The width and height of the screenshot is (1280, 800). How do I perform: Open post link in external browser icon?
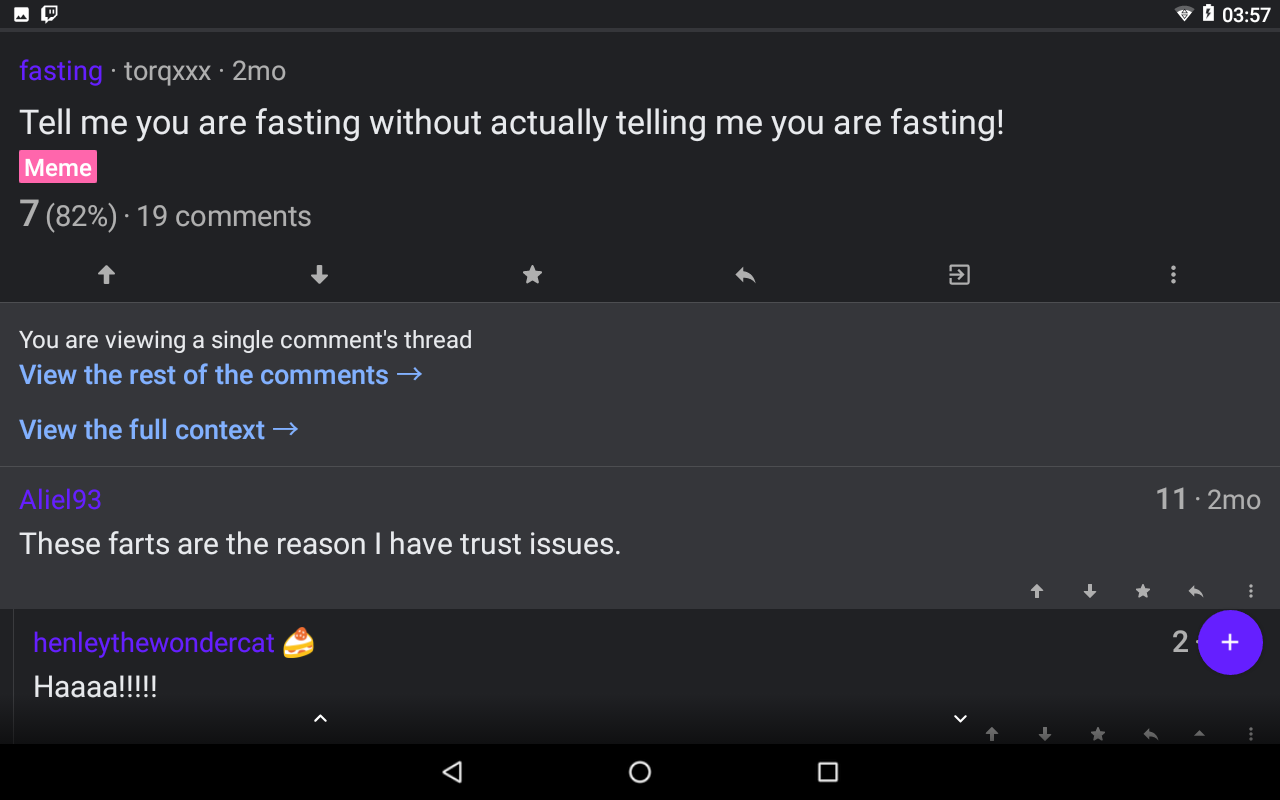coord(960,274)
